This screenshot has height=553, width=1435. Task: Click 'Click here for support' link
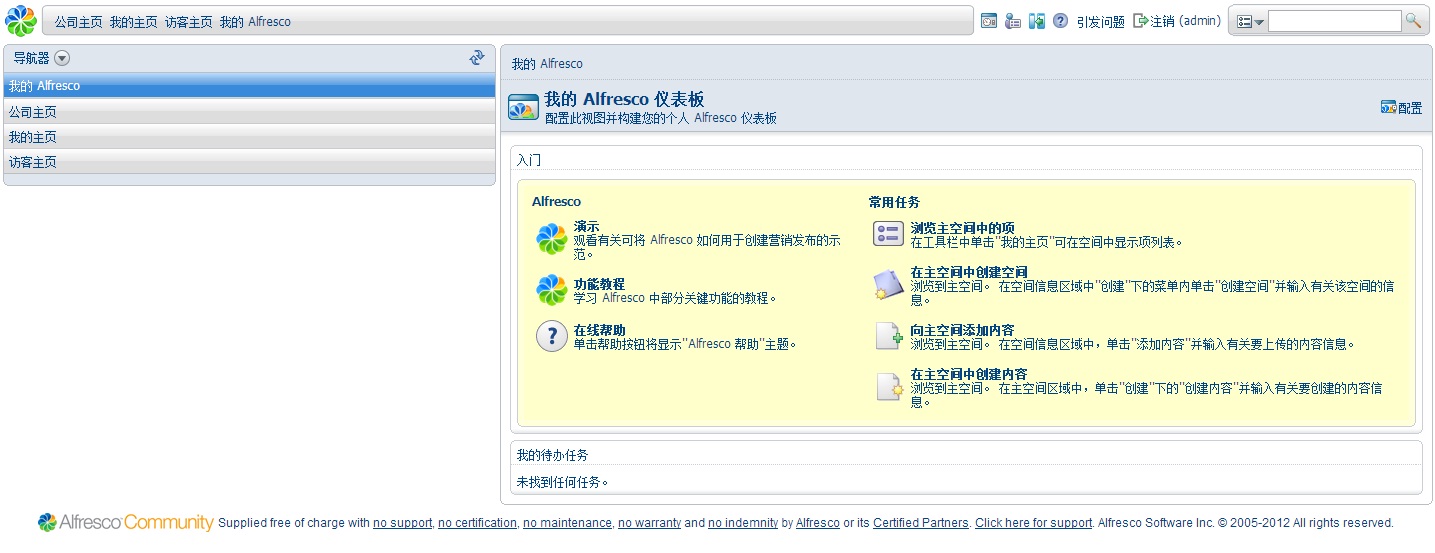pyautogui.click(x=1034, y=523)
